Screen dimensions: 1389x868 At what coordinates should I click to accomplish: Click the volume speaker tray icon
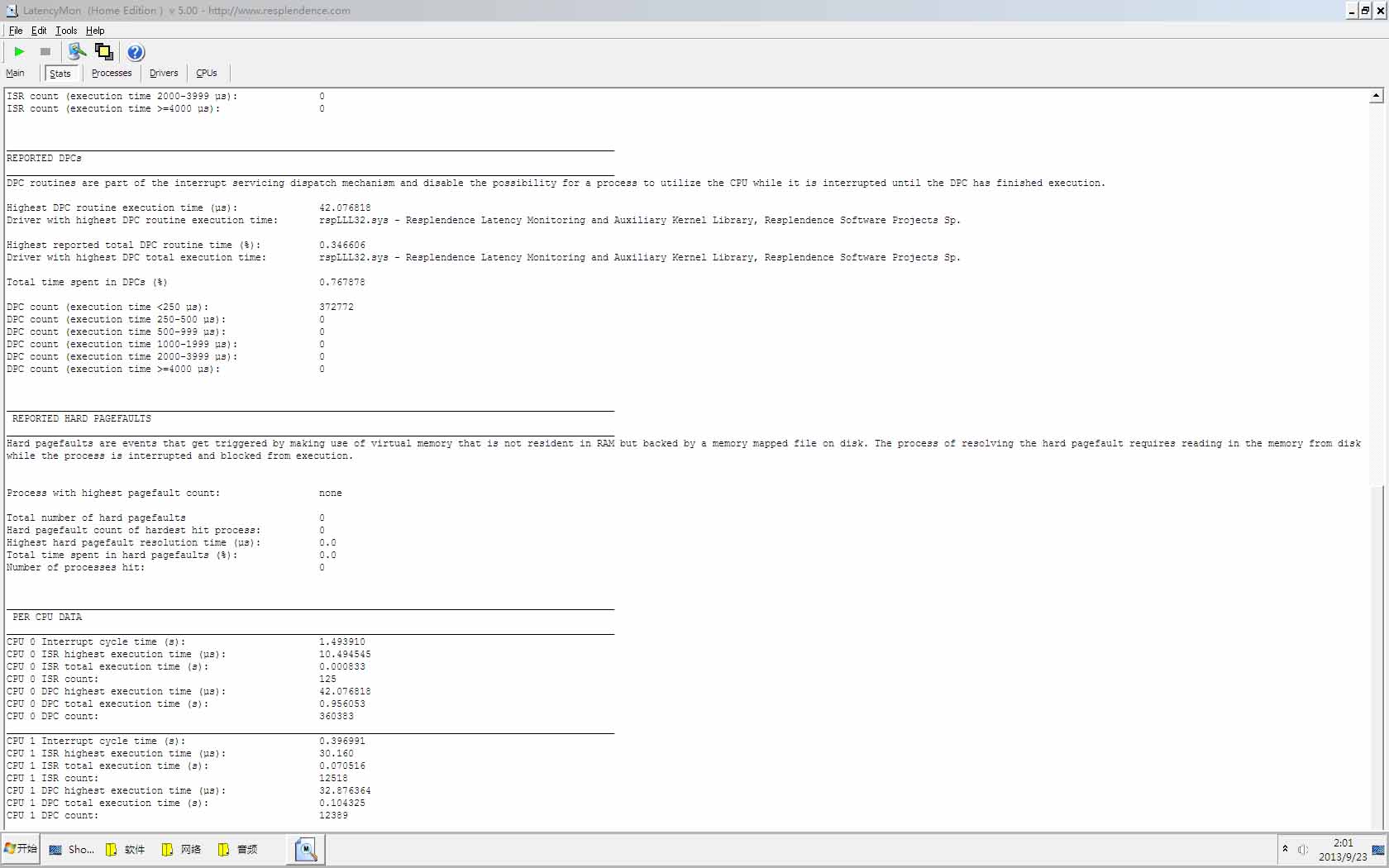click(x=1303, y=849)
